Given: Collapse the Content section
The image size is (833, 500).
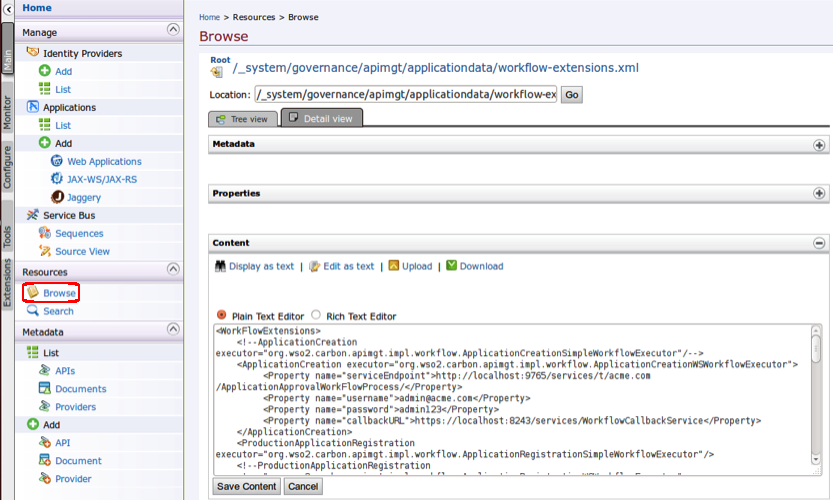Looking at the screenshot, I should click(x=819, y=243).
